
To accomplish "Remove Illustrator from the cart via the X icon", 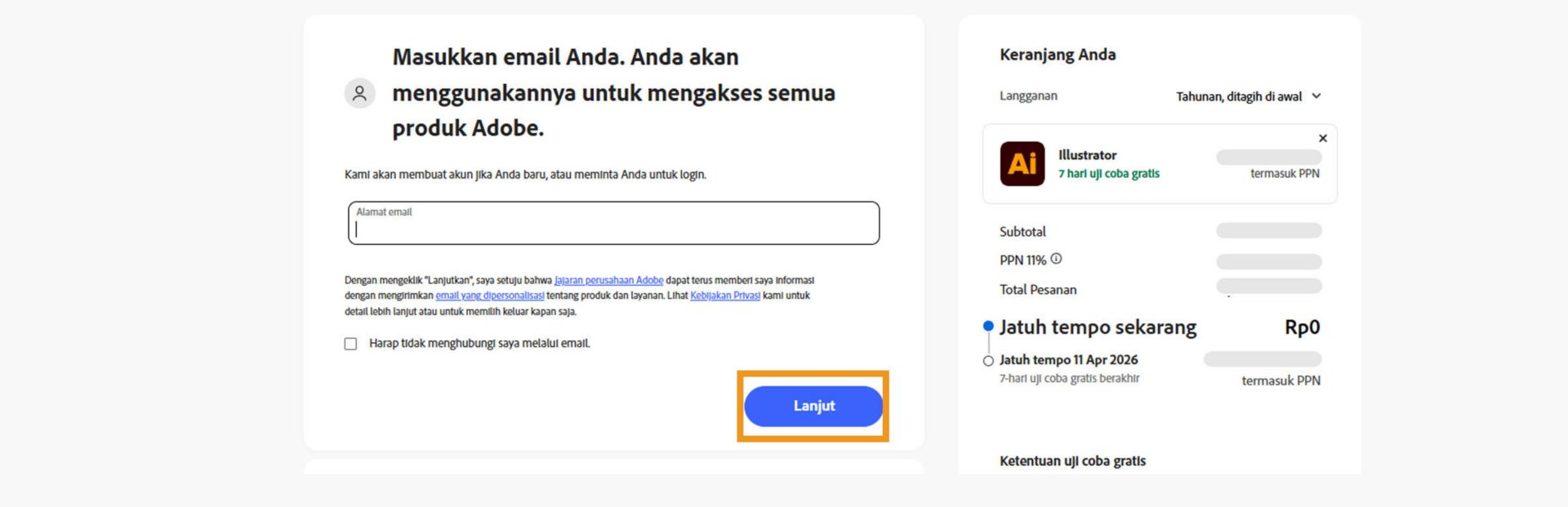I will click(x=1322, y=138).
